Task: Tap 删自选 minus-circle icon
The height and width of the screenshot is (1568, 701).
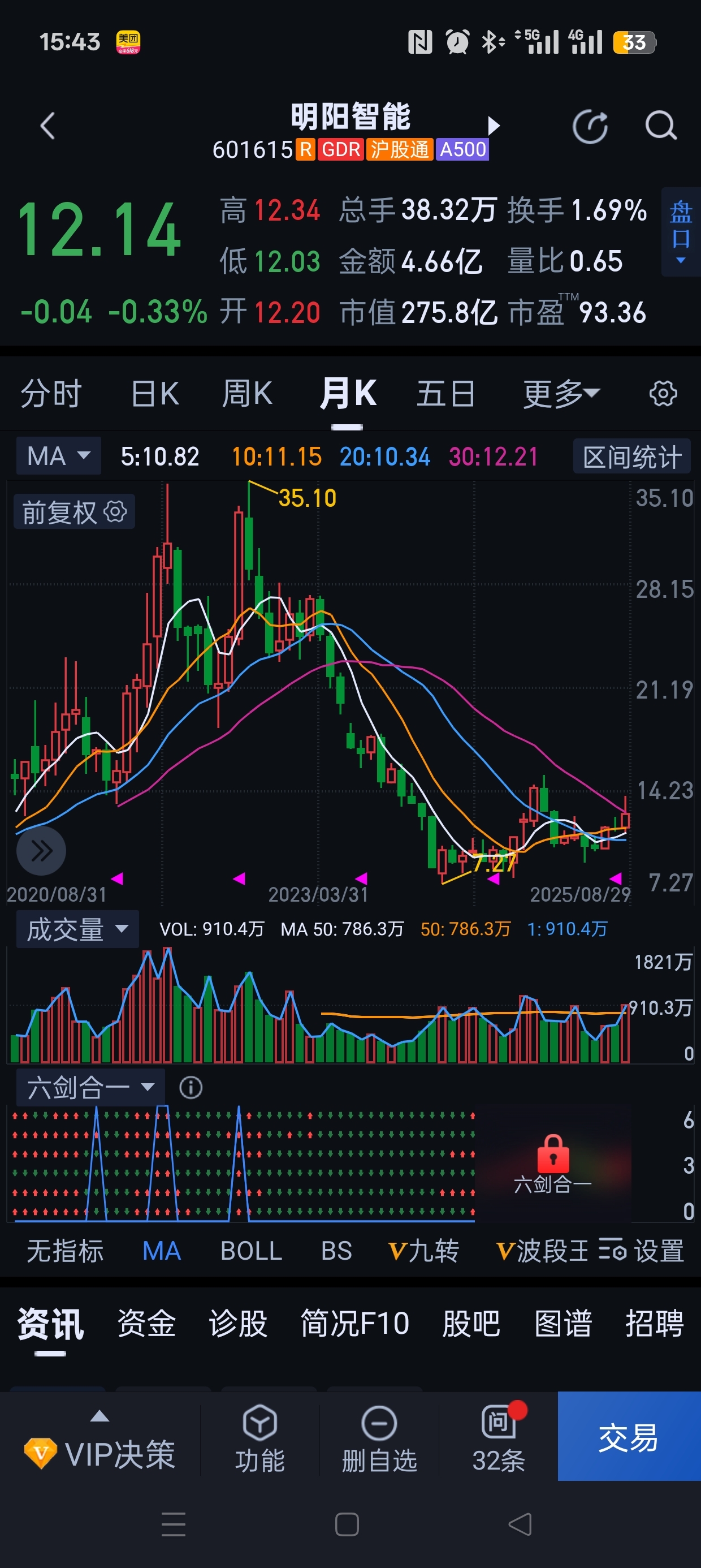Action: [379, 1423]
